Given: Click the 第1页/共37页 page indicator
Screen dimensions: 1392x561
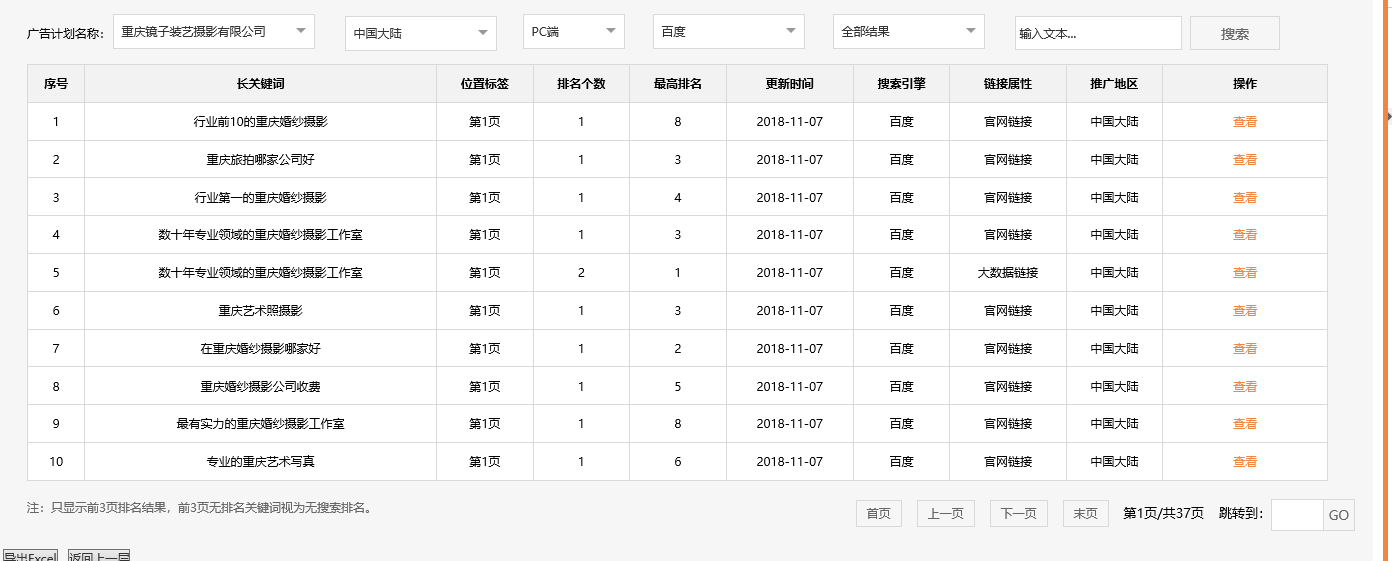Looking at the screenshot, I should [x=1163, y=514].
